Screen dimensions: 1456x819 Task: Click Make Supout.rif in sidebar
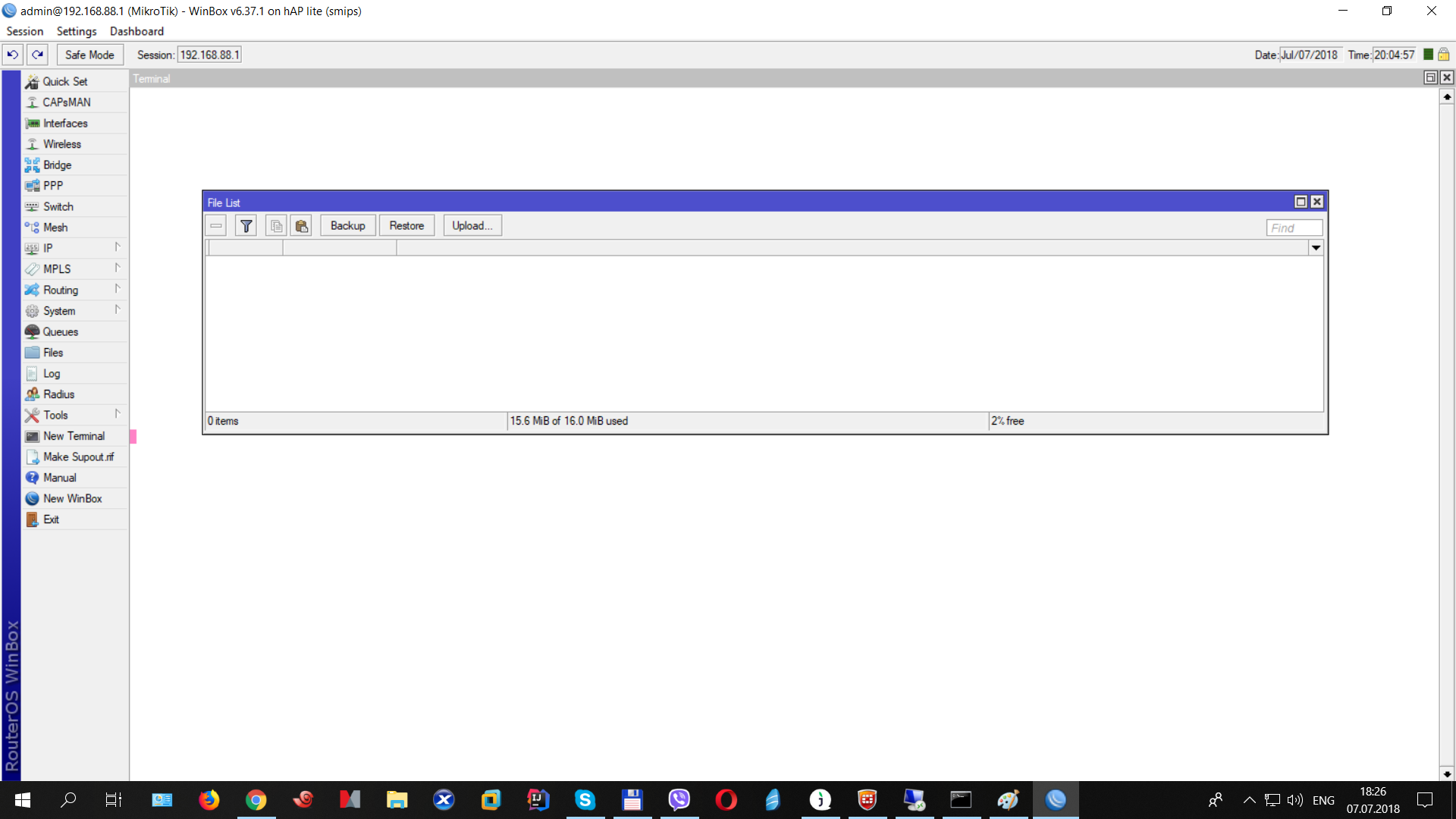[x=75, y=457]
